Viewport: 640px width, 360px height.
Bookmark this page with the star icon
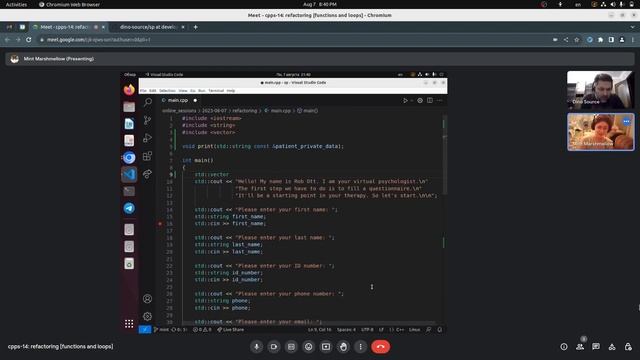click(576, 40)
